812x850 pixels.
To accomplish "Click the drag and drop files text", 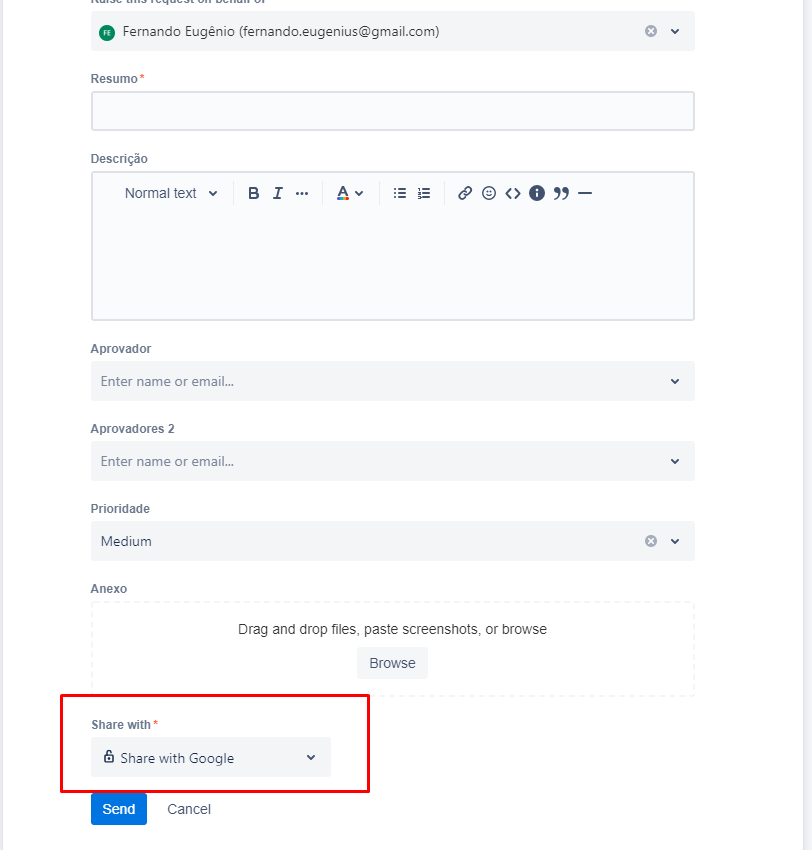I will (392, 629).
